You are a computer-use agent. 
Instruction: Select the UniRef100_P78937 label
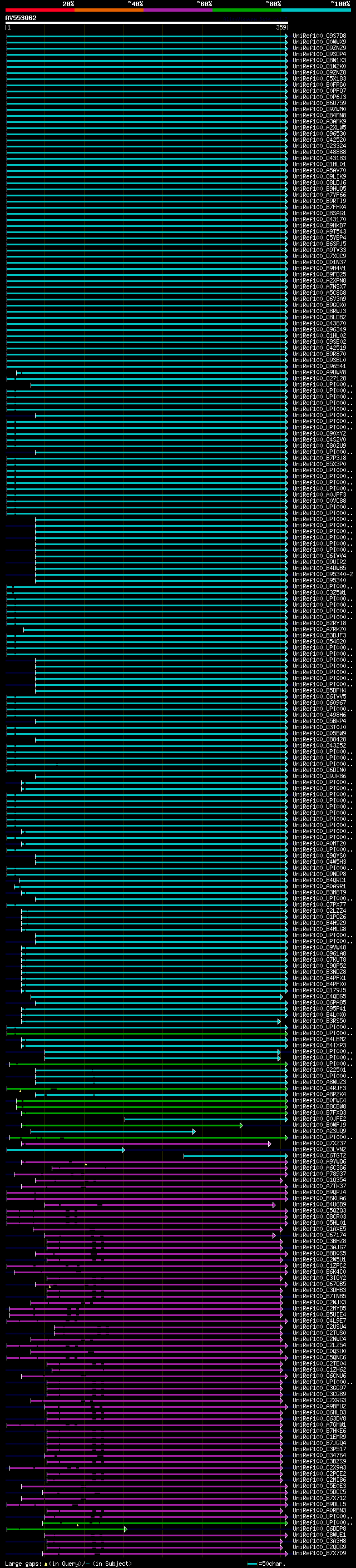[x=319, y=1174]
